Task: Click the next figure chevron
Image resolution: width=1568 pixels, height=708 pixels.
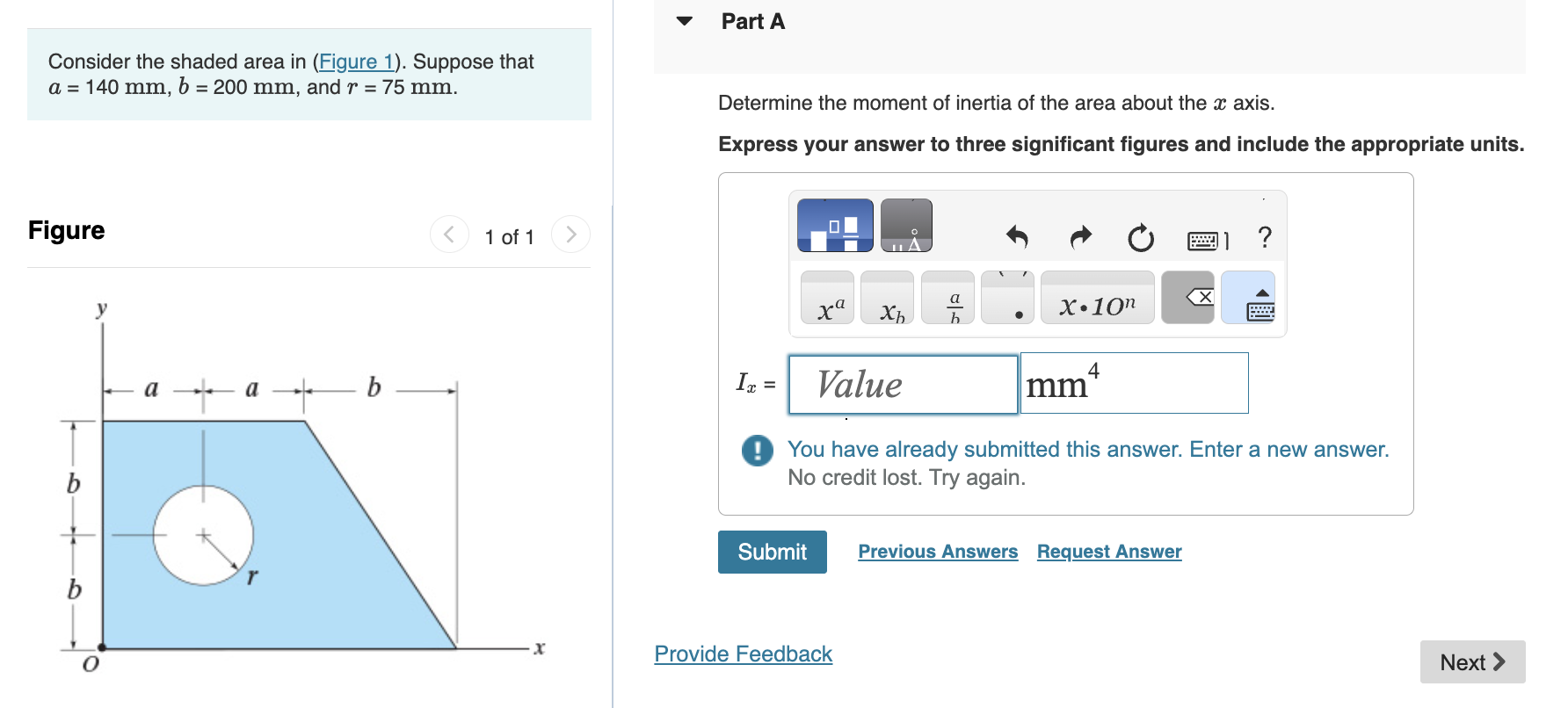Action: 570,235
